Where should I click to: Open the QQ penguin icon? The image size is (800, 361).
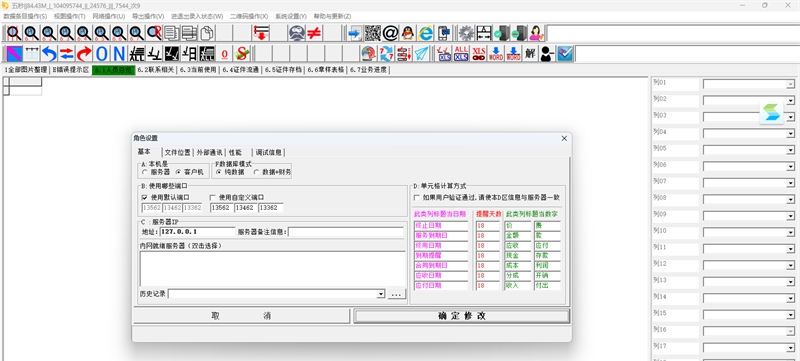(x=408, y=33)
